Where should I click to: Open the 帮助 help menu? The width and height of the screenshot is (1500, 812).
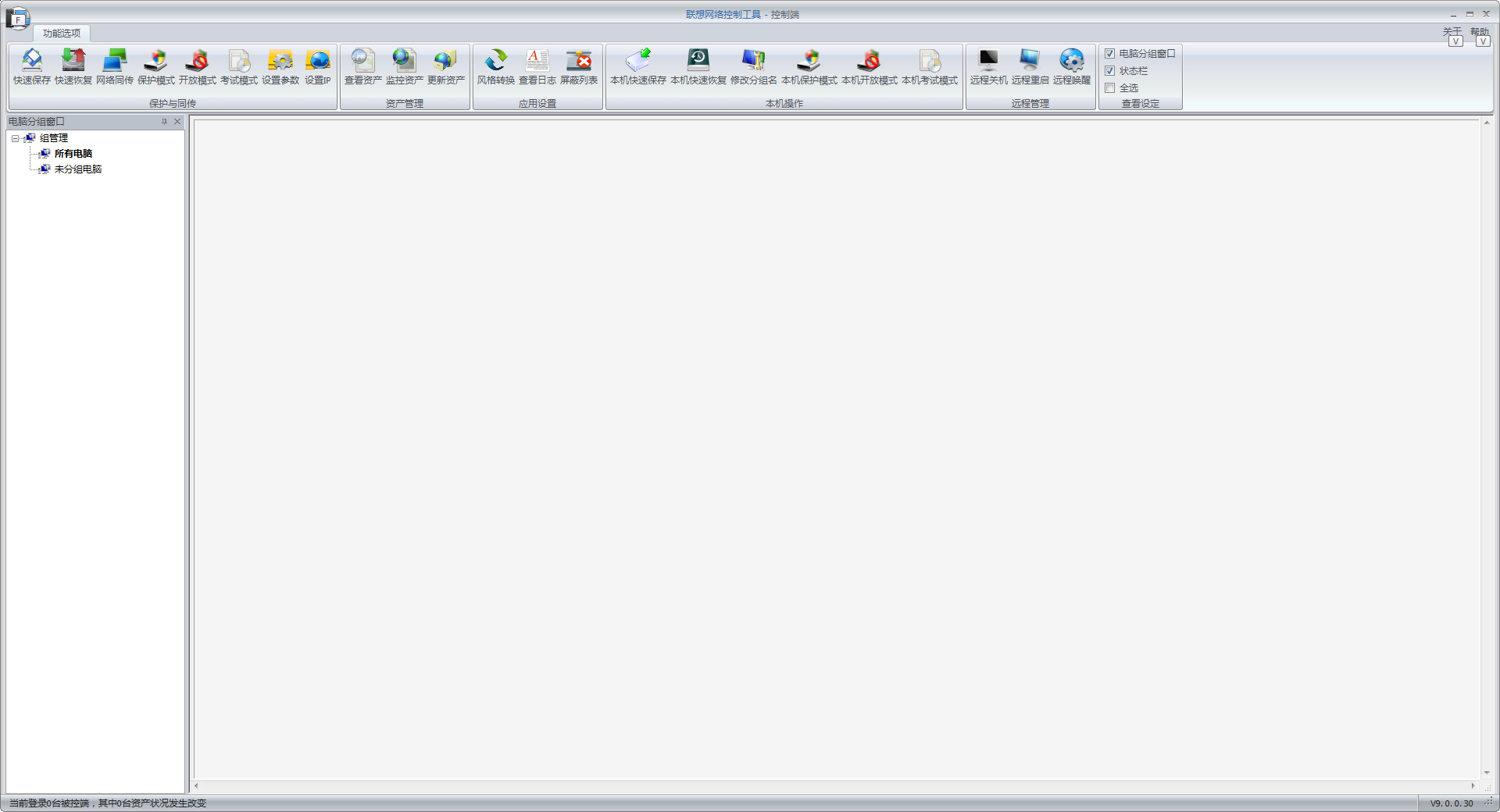(x=1480, y=32)
